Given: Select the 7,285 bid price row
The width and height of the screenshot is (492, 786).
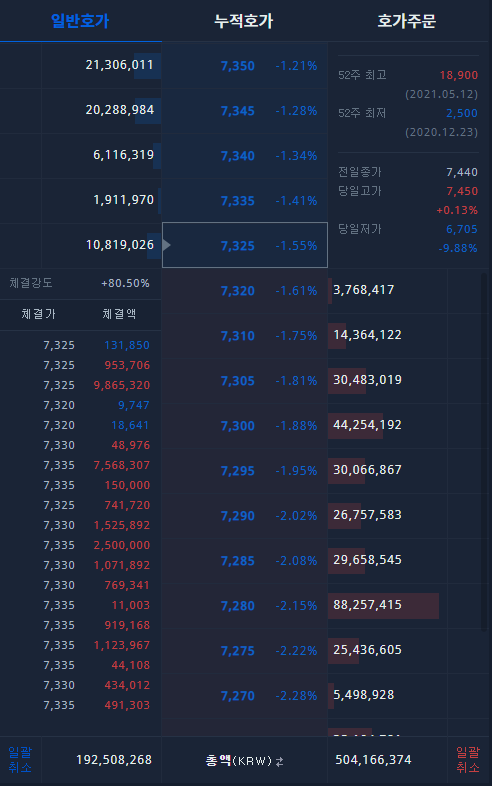Looking at the screenshot, I should (245, 561).
